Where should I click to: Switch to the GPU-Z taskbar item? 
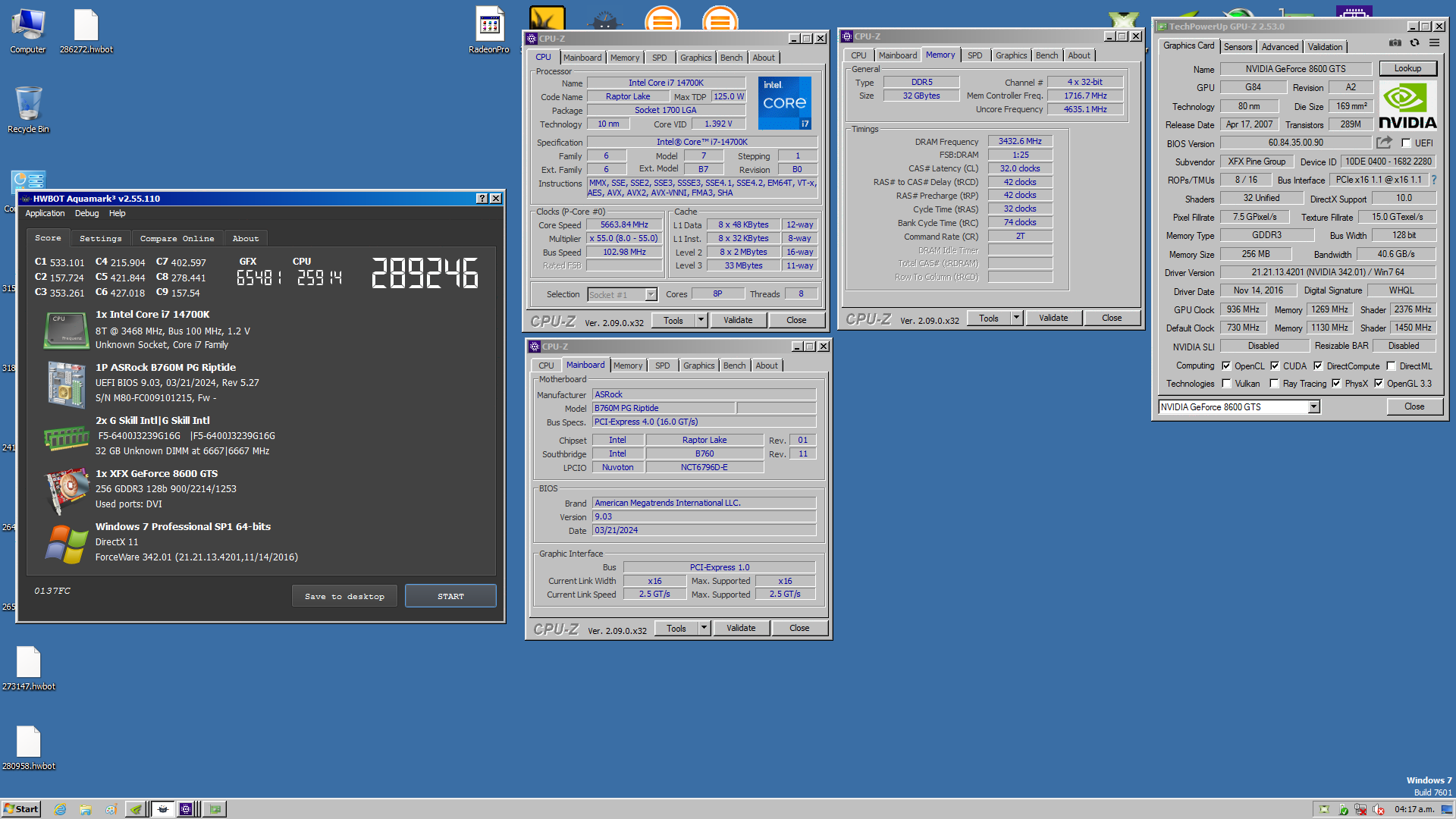tap(215, 809)
